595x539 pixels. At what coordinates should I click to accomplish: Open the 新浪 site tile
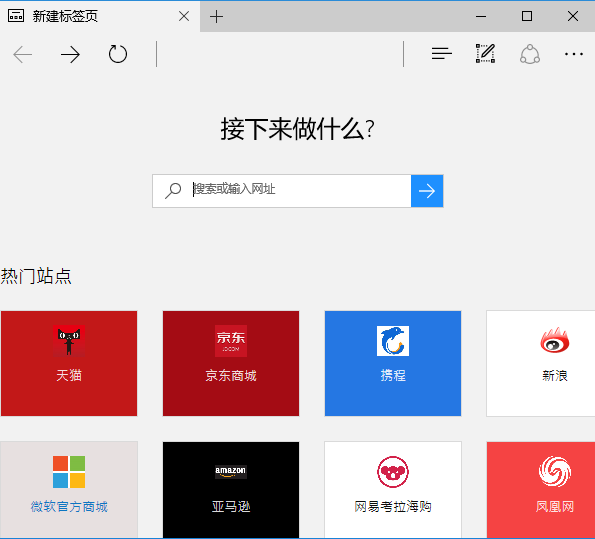click(541, 363)
